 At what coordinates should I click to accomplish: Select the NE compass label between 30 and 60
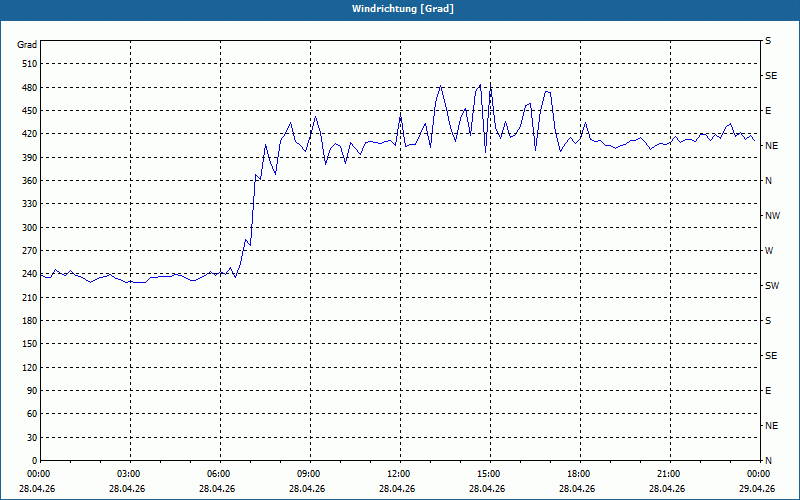(771, 426)
